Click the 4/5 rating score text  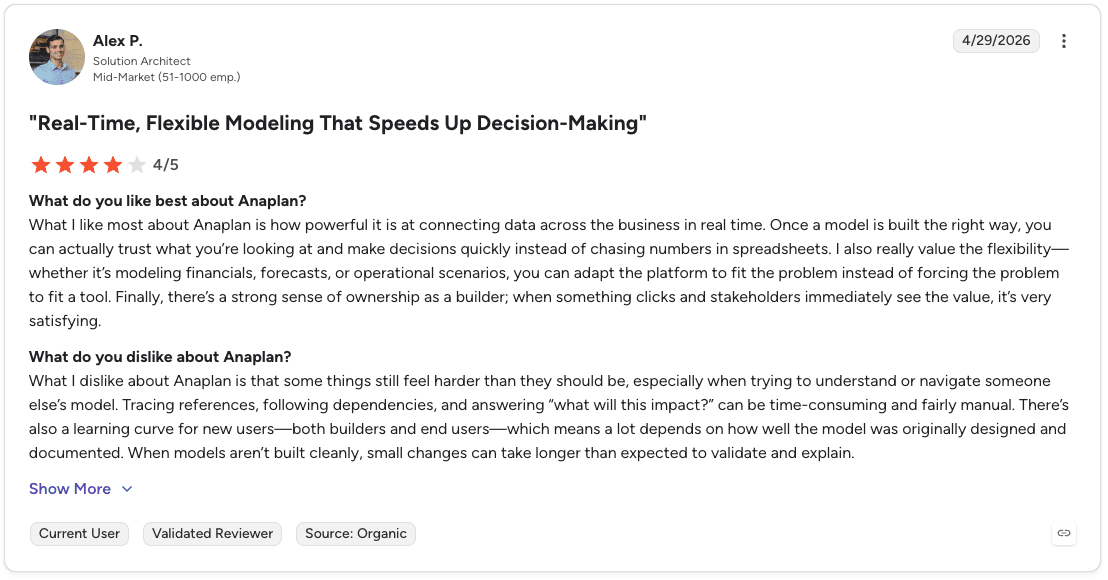coord(165,165)
